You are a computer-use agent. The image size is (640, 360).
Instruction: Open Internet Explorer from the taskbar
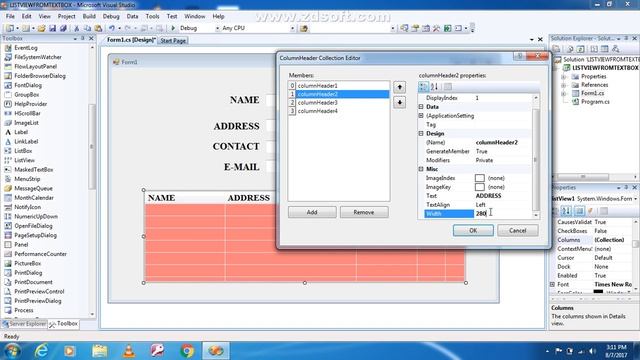(41, 351)
